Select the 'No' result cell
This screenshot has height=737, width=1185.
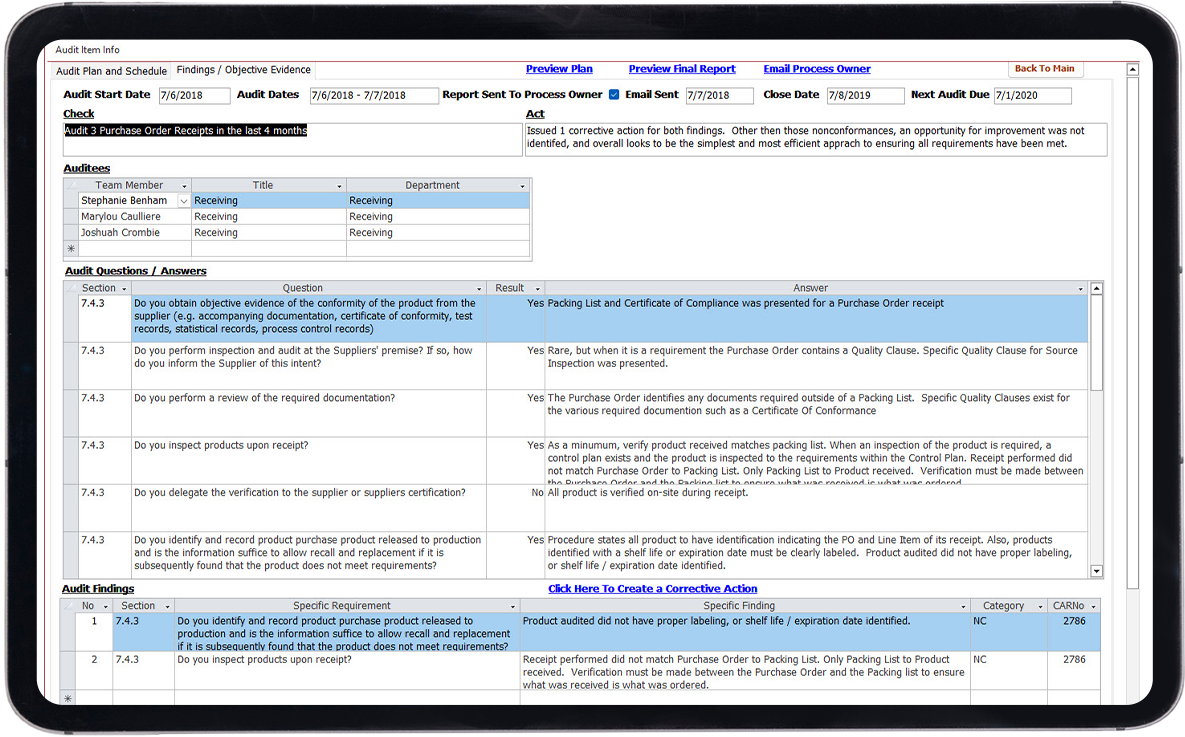(515, 507)
